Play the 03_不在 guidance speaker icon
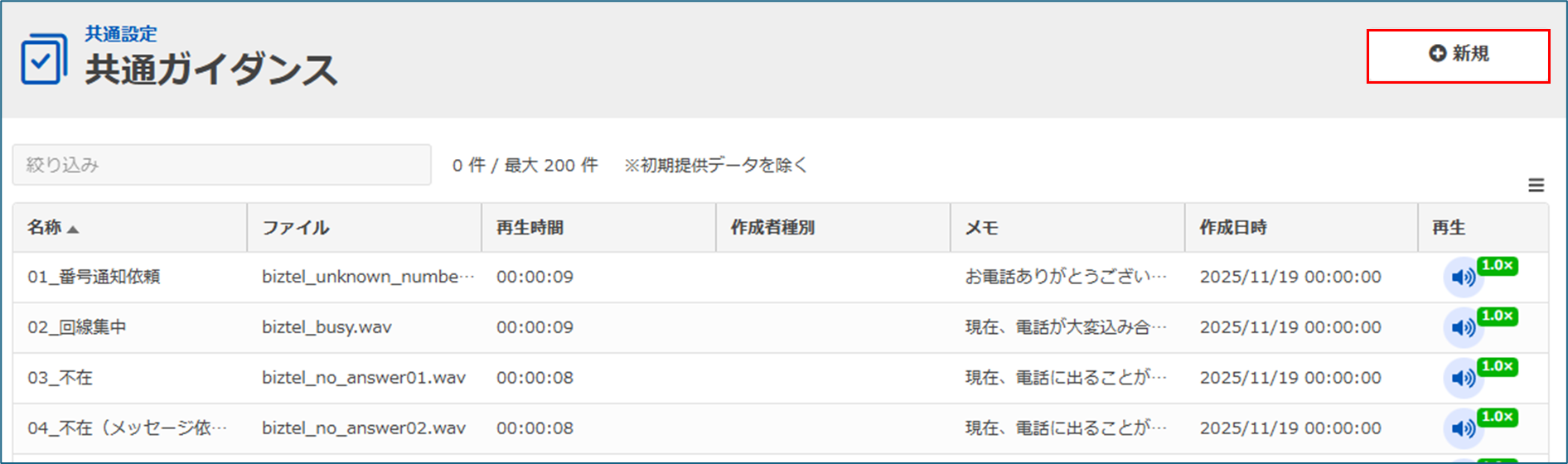1568x464 pixels. (1463, 379)
